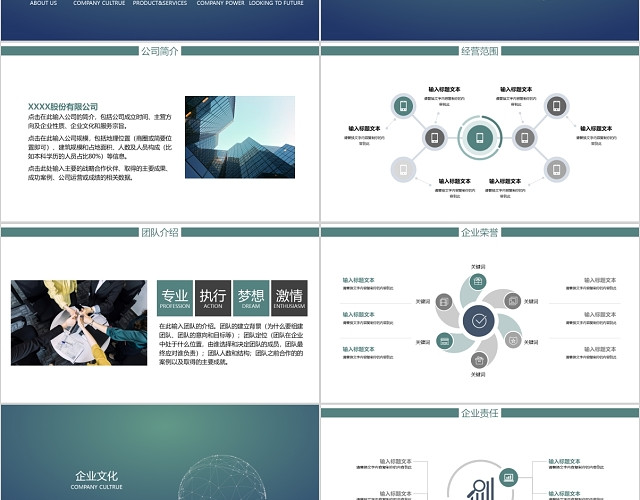Click the paragraph beginning 点击在此输入公司规模
640x500 pixels.
click(x=100, y=147)
